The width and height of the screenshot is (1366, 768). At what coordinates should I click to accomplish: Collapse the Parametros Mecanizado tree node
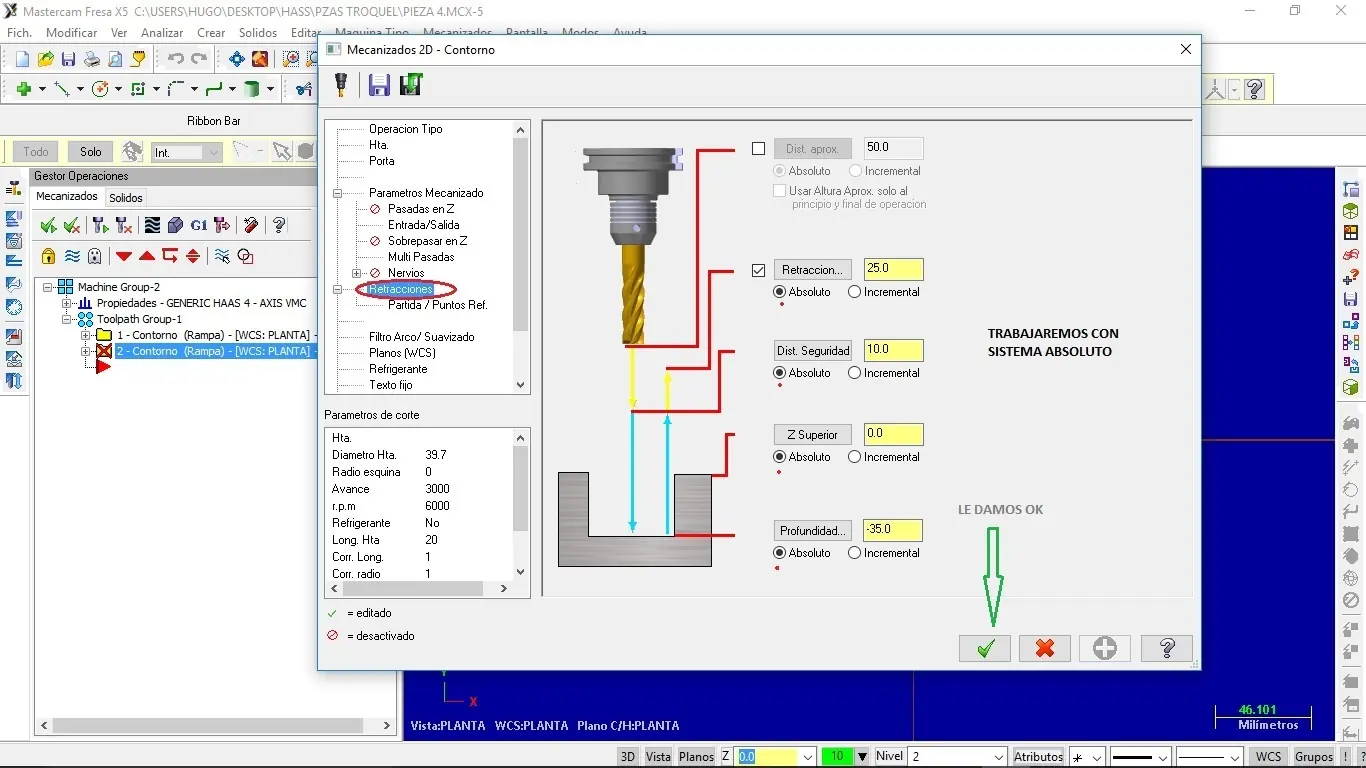click(x=338, y=193)
